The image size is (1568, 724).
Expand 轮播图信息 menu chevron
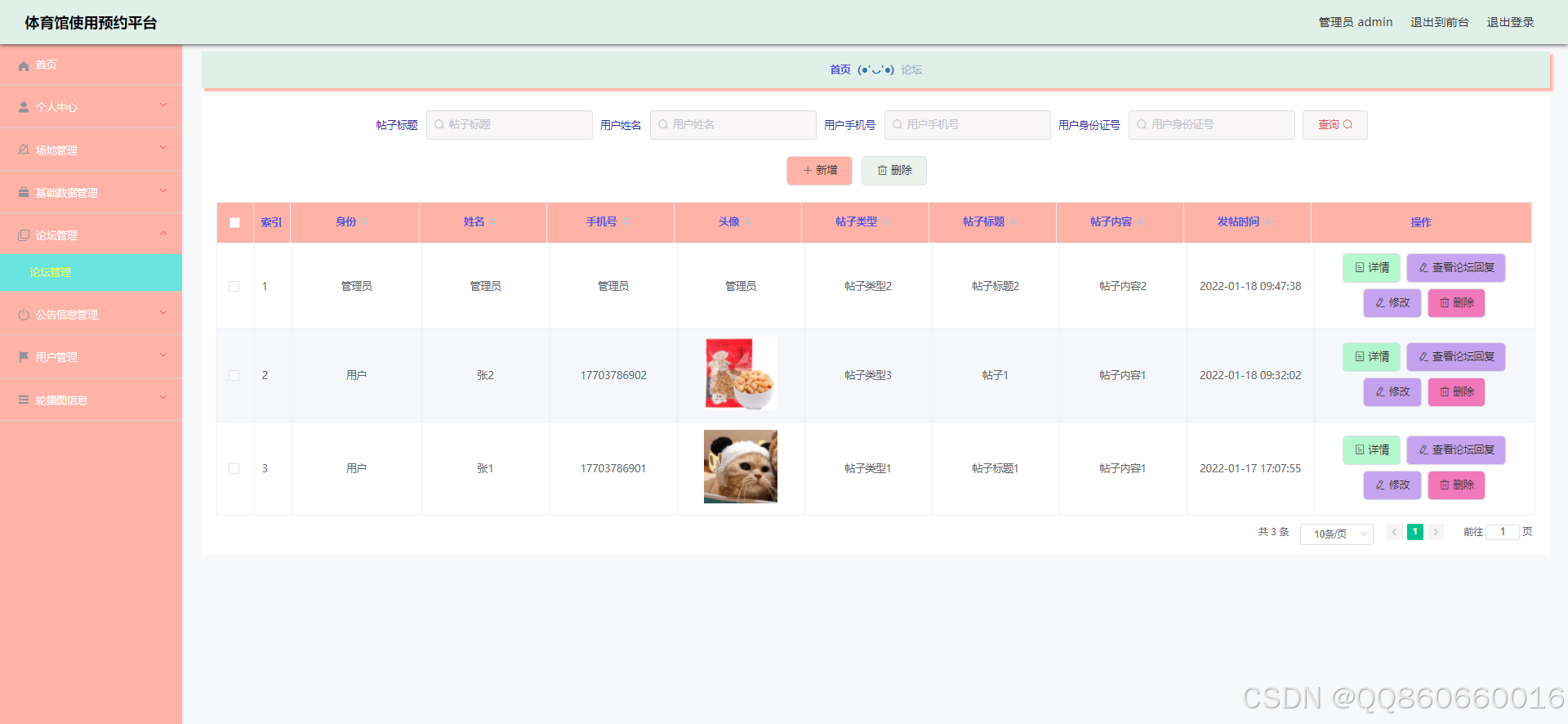(163, 398)
